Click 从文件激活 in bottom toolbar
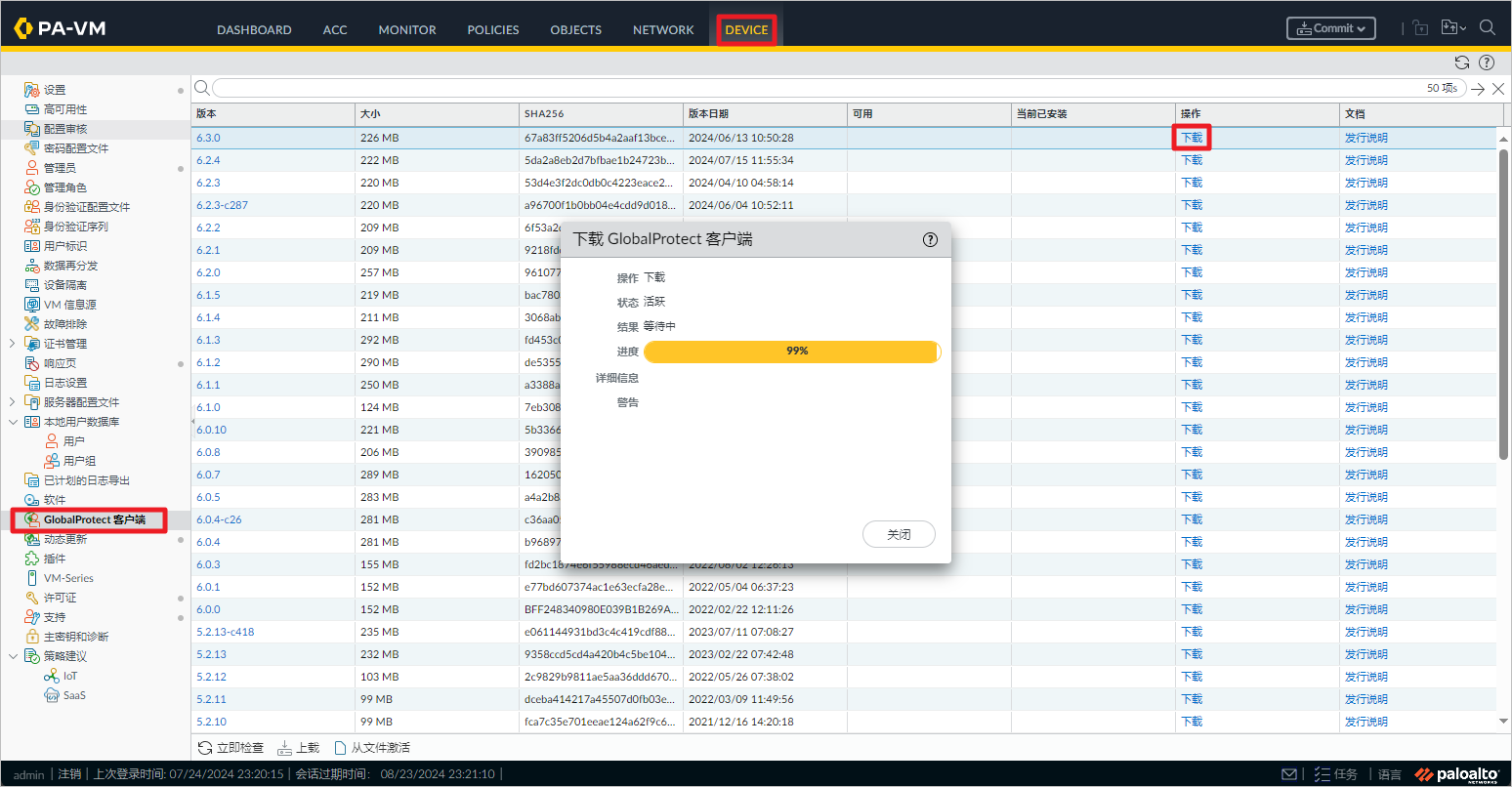Image resolution: width=1512 pixels, height=787 pixels. point(372,748)
